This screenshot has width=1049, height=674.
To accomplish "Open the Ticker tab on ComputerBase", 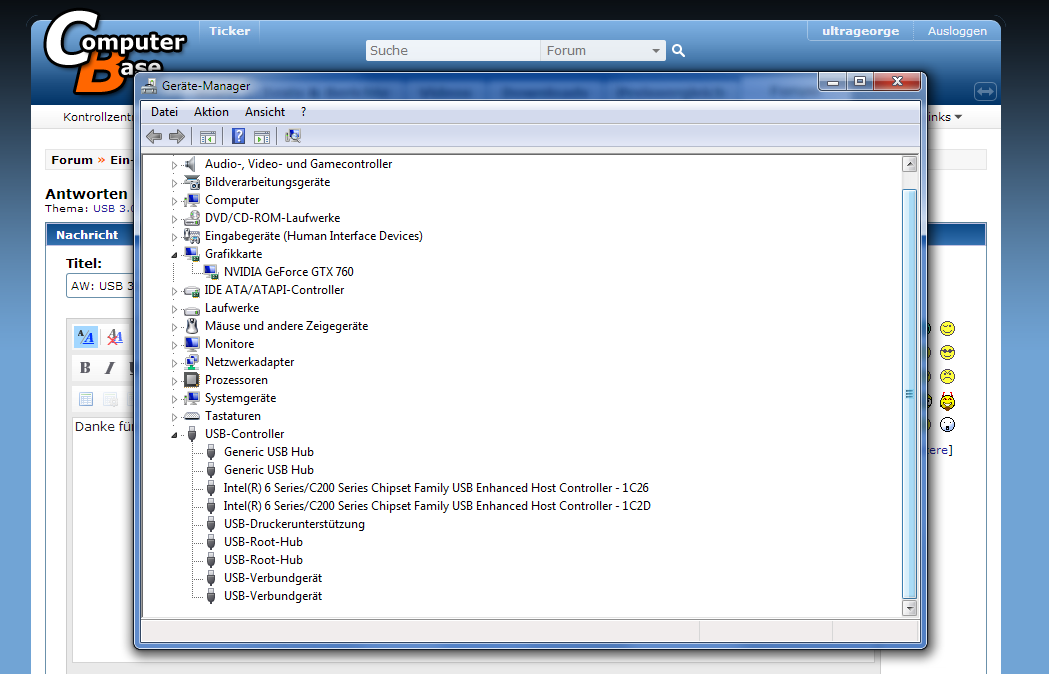I will (x=229, y=31).
